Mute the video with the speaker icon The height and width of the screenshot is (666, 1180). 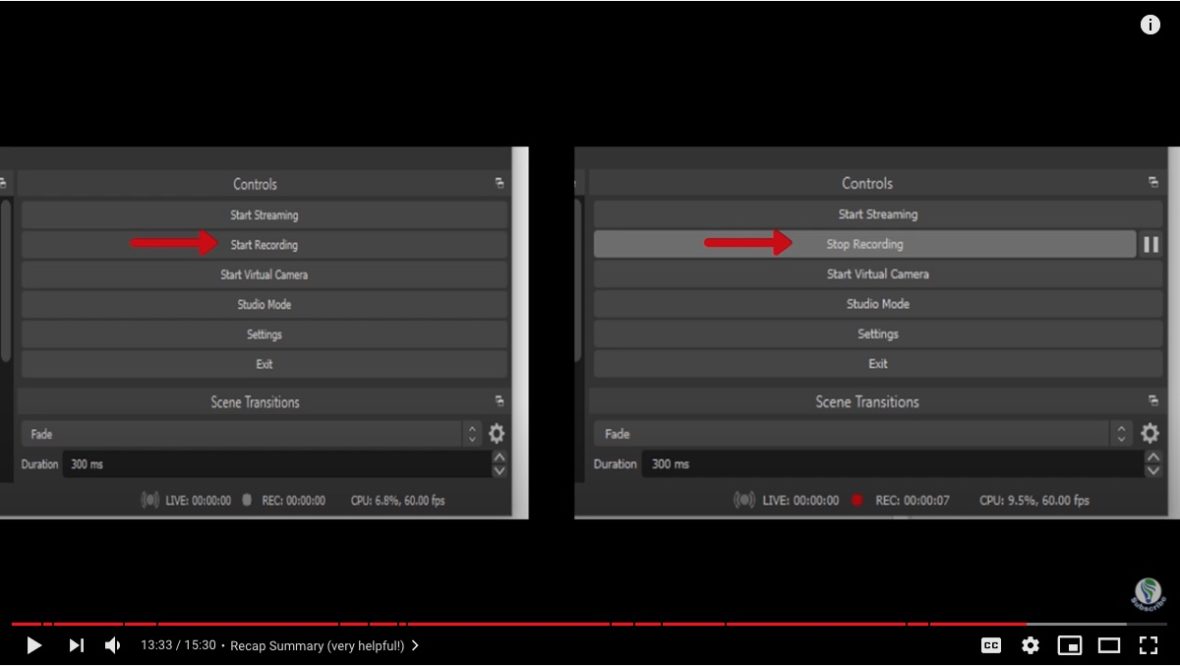pos(111,645)
